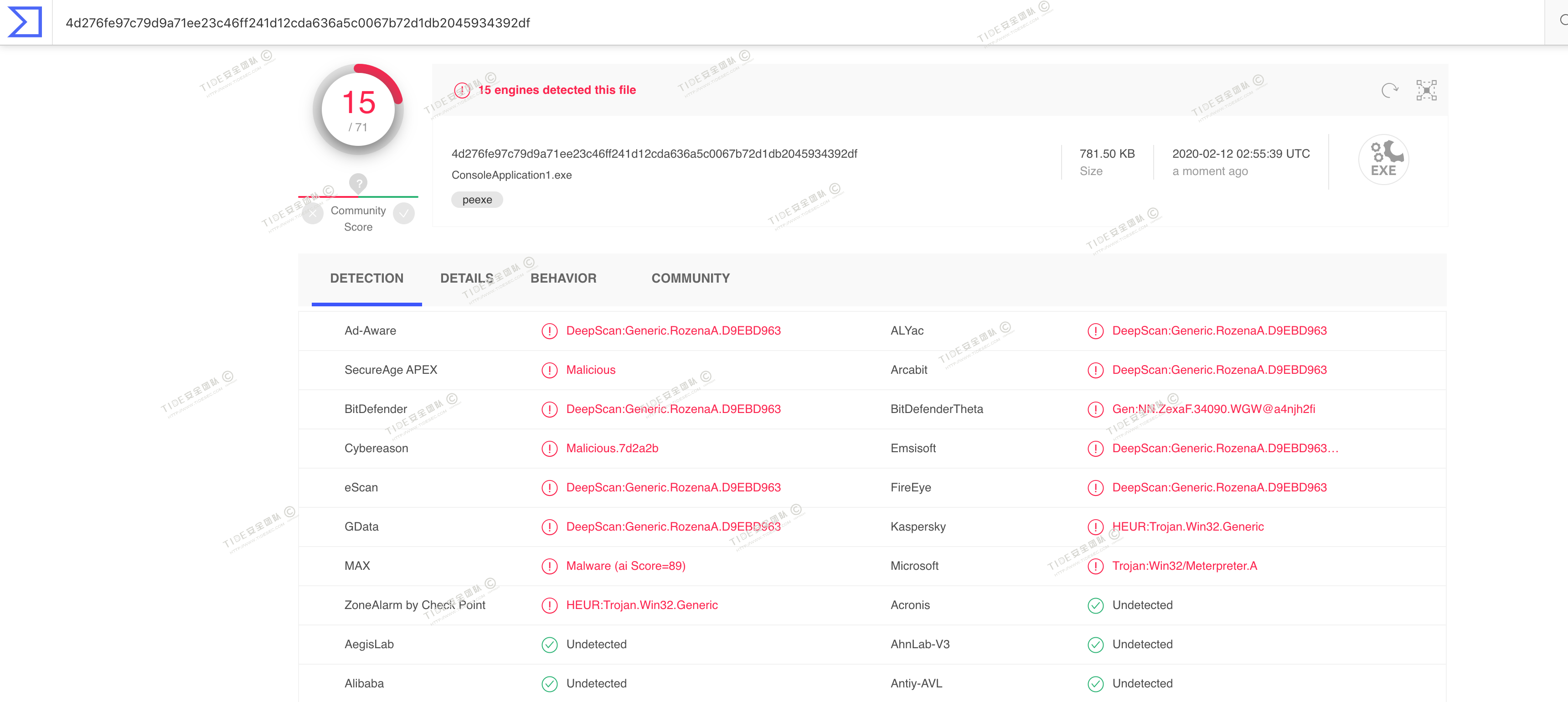This screenshot has height=702, width=1568.
Task: Switch to the DETAILS tab
Action: pyautogui.click(x=466, y=278)
